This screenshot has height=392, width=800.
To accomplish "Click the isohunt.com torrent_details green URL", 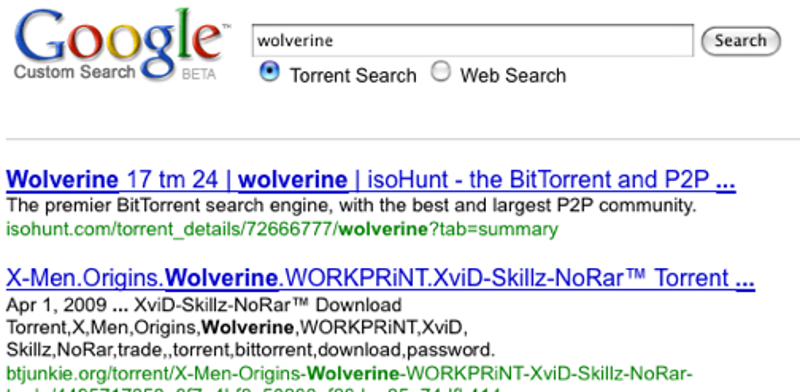I will coord(282,229).
